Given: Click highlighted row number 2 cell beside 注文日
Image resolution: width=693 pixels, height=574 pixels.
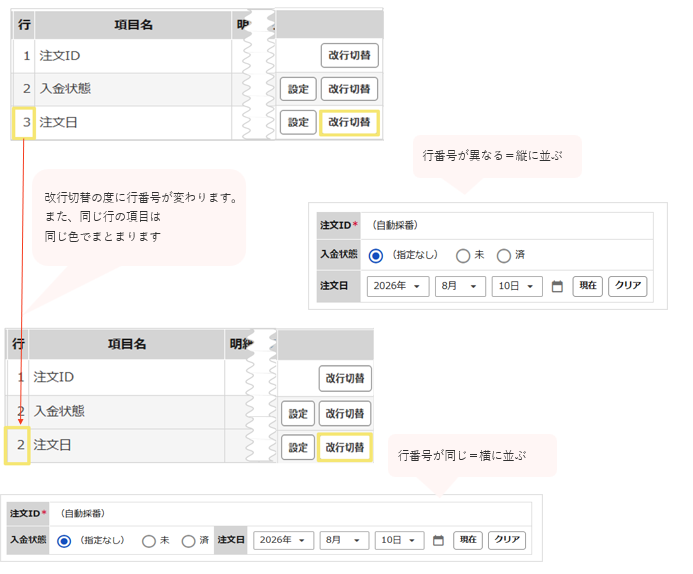Looking at the screenshot, I should point(17,445).
